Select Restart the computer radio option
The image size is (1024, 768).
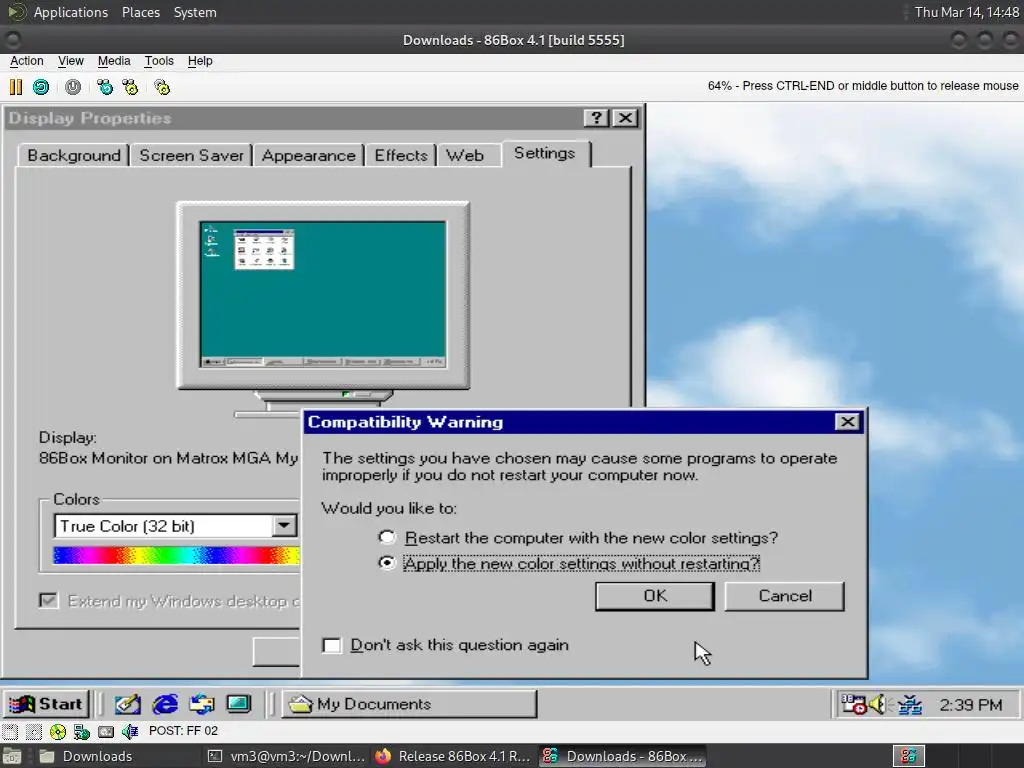[x=387, y=537]
